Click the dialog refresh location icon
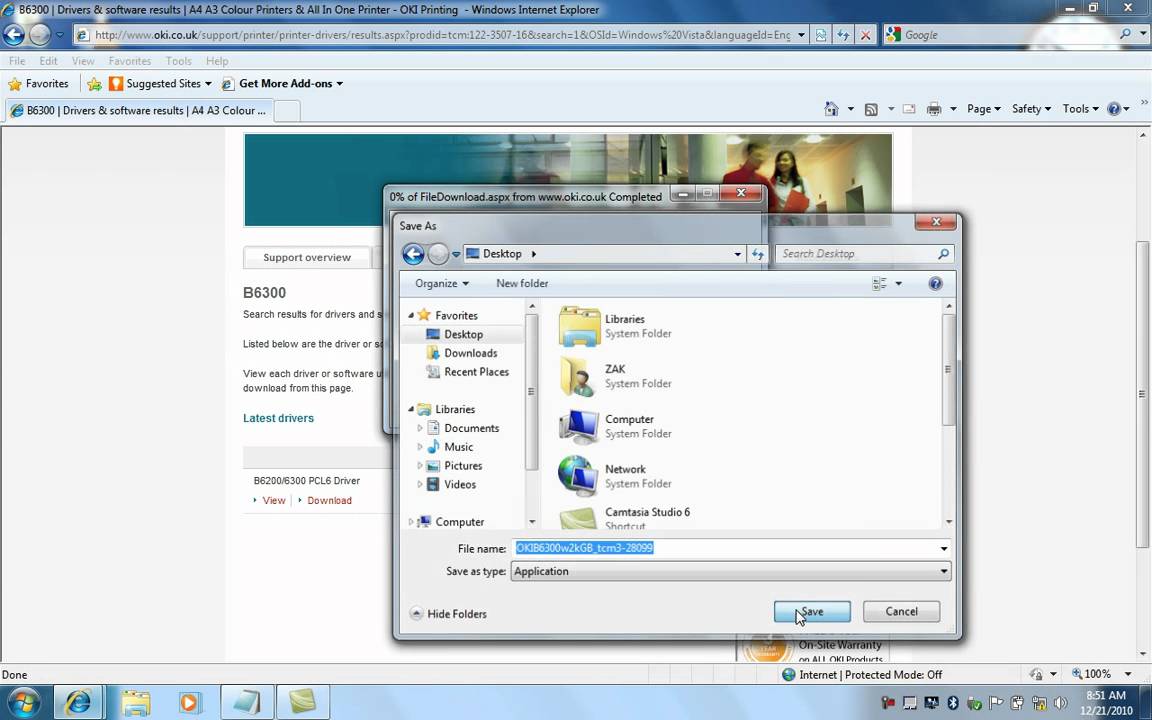1152x720 pixels. [757, 254]
